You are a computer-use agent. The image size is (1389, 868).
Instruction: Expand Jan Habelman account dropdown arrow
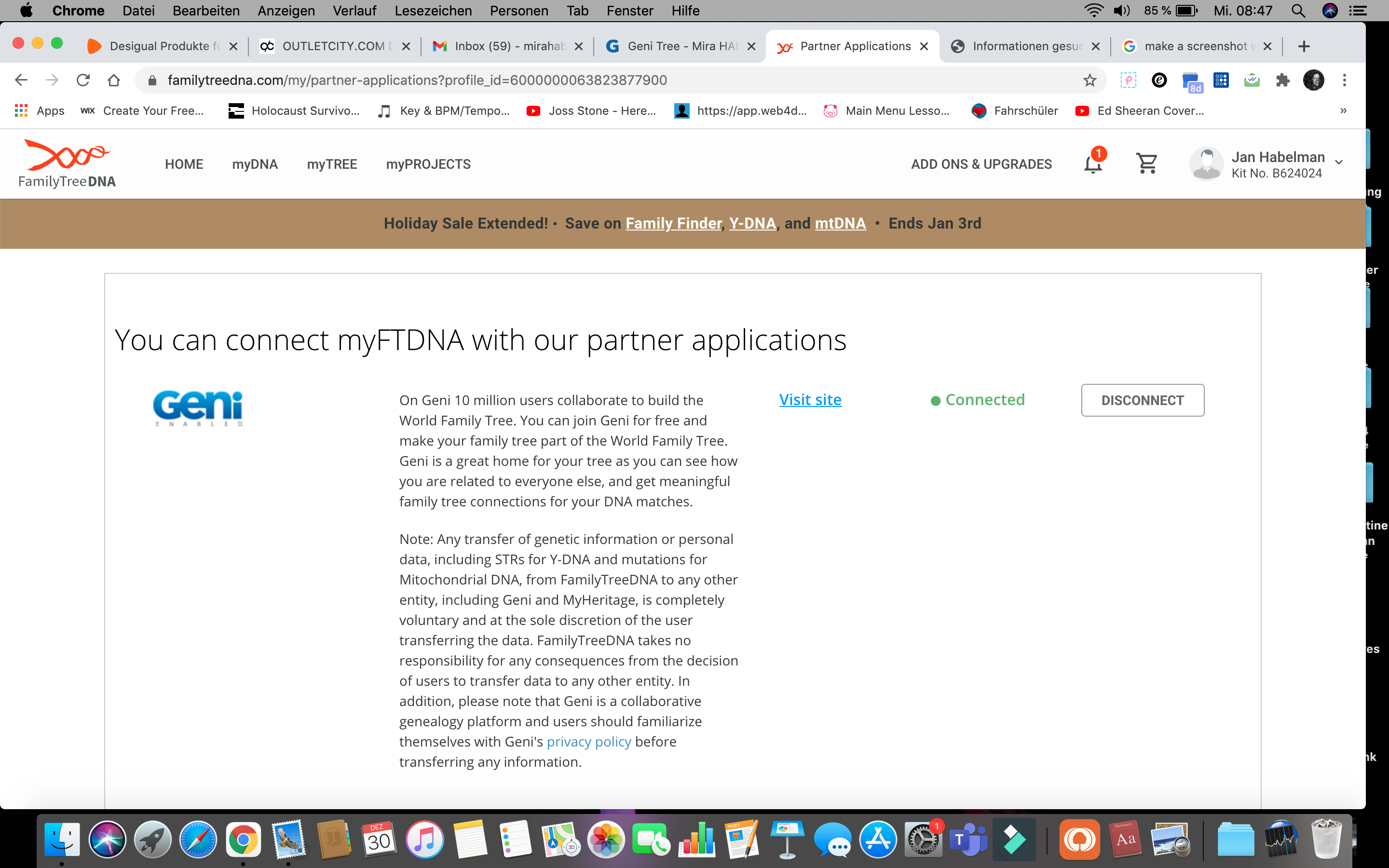point(1339,163)
